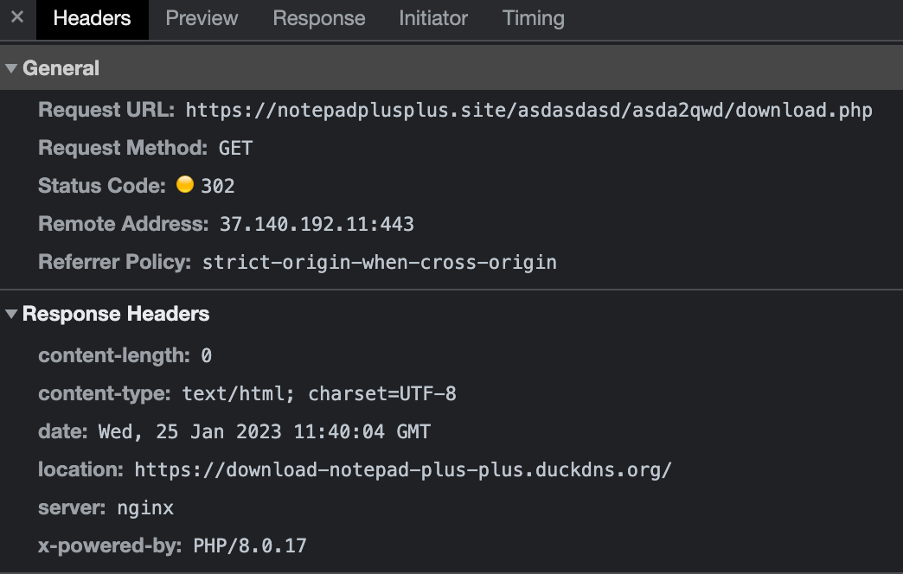Click the location header name
This screenshot has width=904, height=574.
pos(81,470)
